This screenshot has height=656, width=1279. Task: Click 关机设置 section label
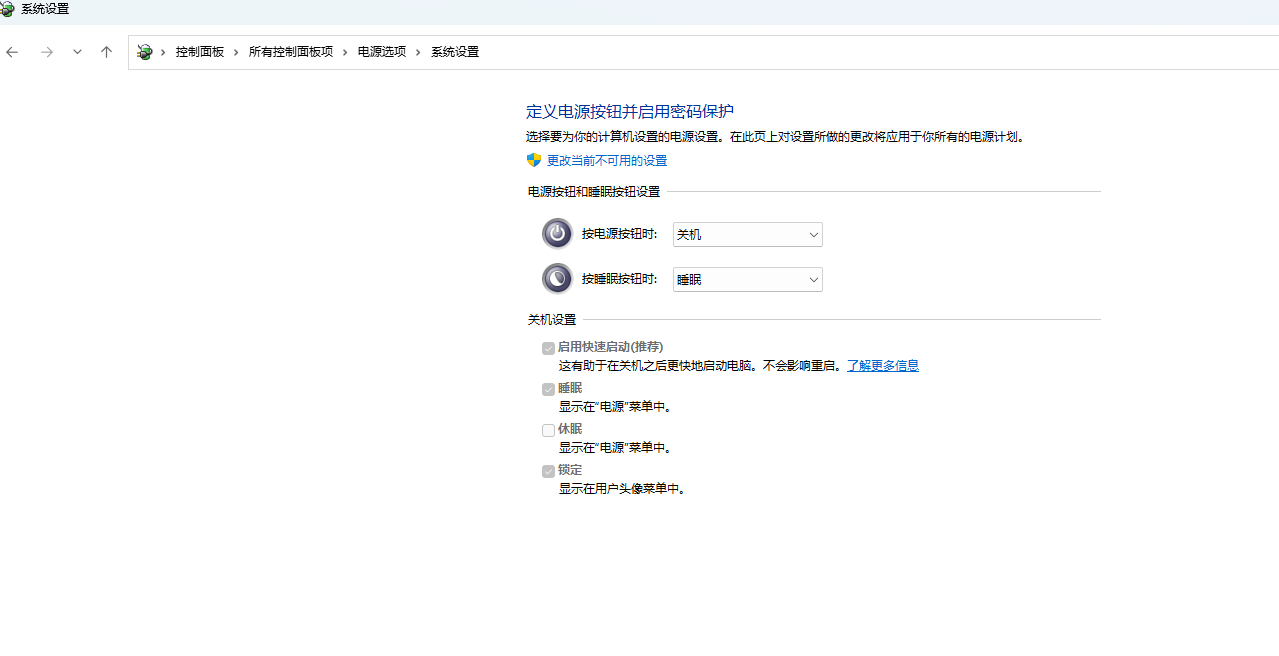coord(552,320)
